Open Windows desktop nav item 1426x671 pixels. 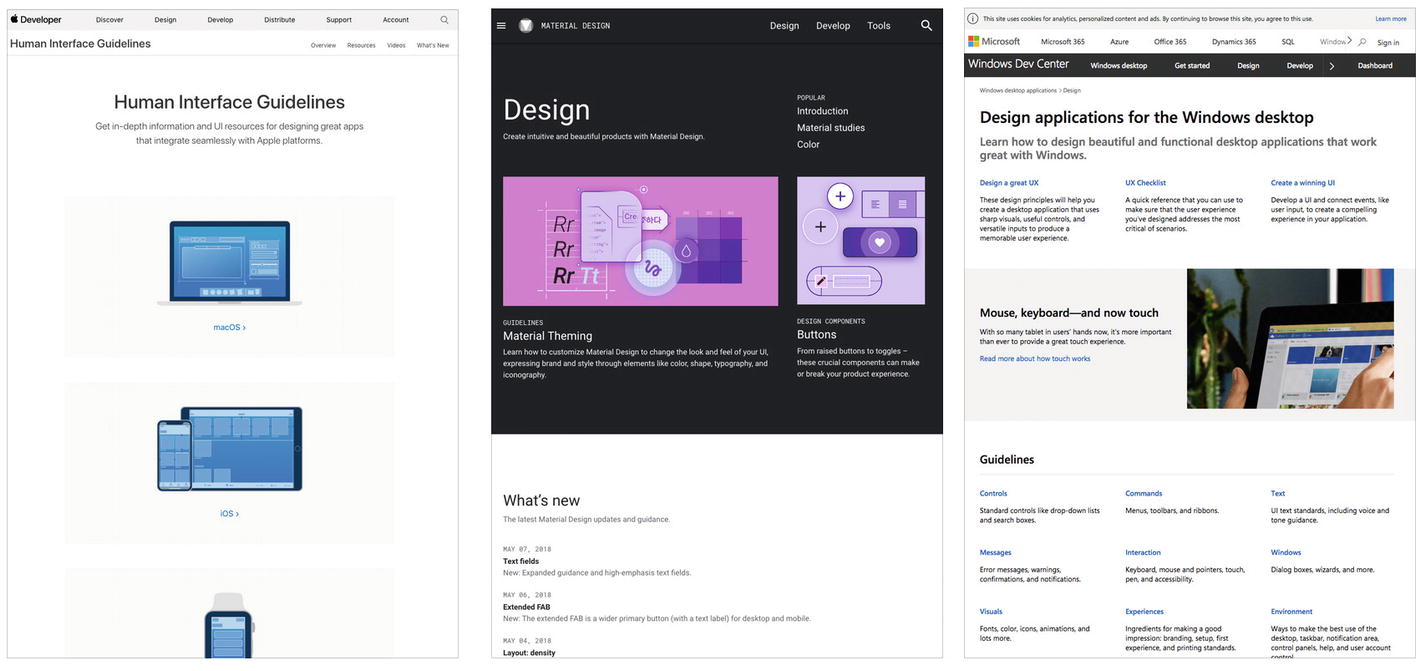point(1119,66)
